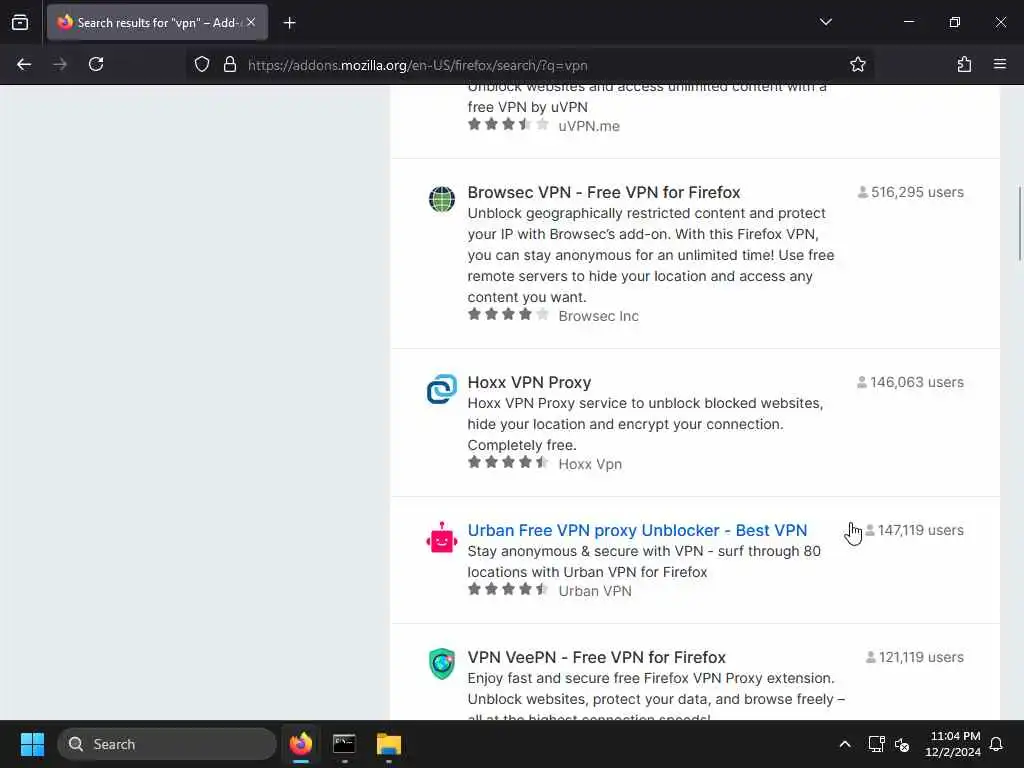Click the '121,119 users' count
Image resolution: width=1024 pixels, height=768 pixels.
point(914,657)
